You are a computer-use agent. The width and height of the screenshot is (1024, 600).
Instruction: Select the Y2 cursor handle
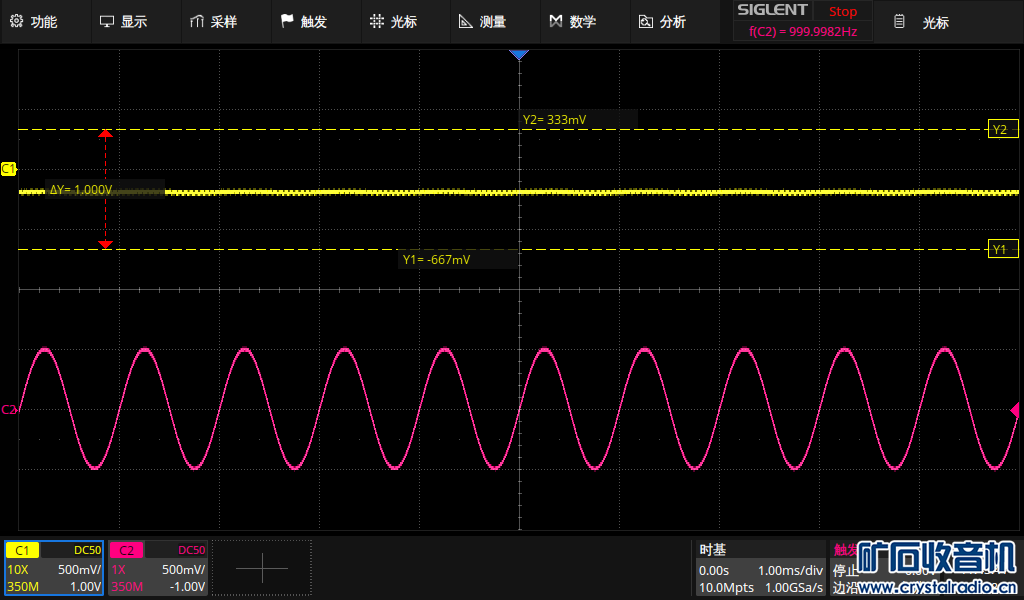coord(998,130)
